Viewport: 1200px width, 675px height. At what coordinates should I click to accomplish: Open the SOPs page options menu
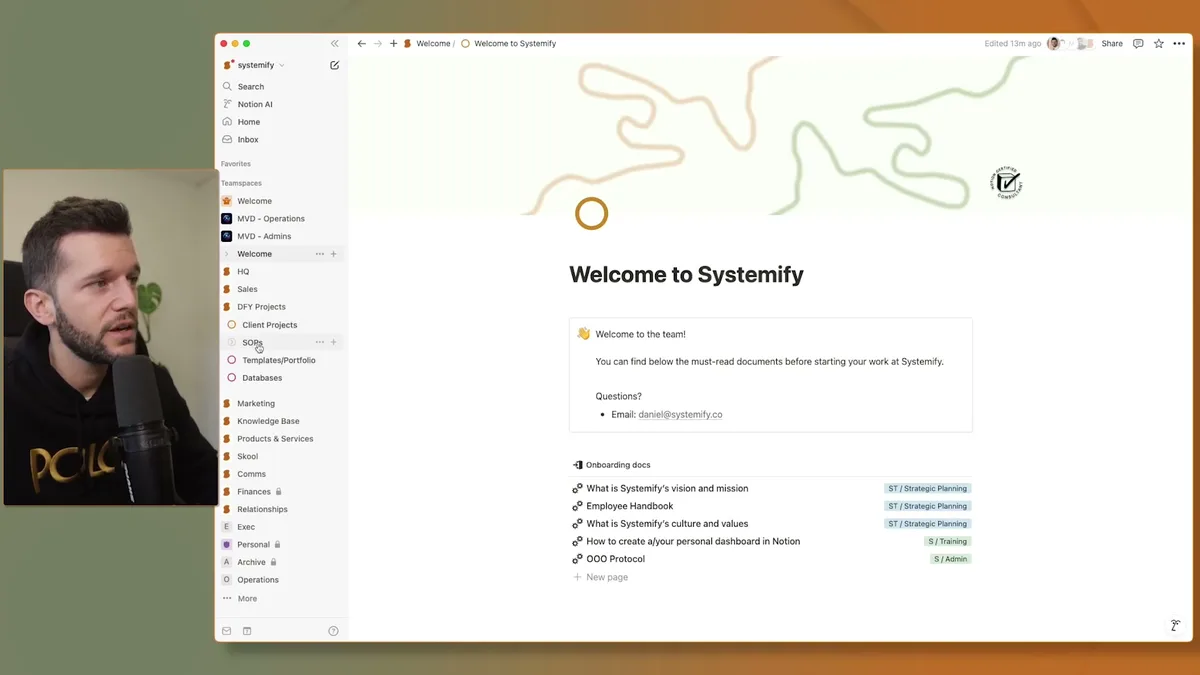coord(319,342)
